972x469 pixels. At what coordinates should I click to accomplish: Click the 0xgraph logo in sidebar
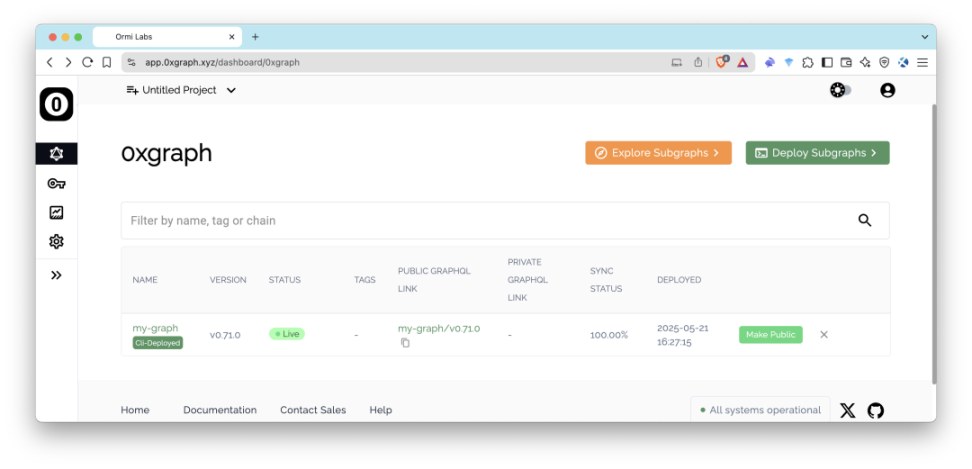pos(56,104)
